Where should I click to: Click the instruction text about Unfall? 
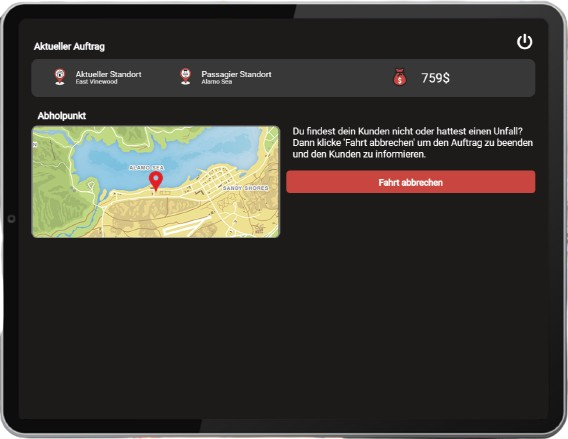(413, 142)
